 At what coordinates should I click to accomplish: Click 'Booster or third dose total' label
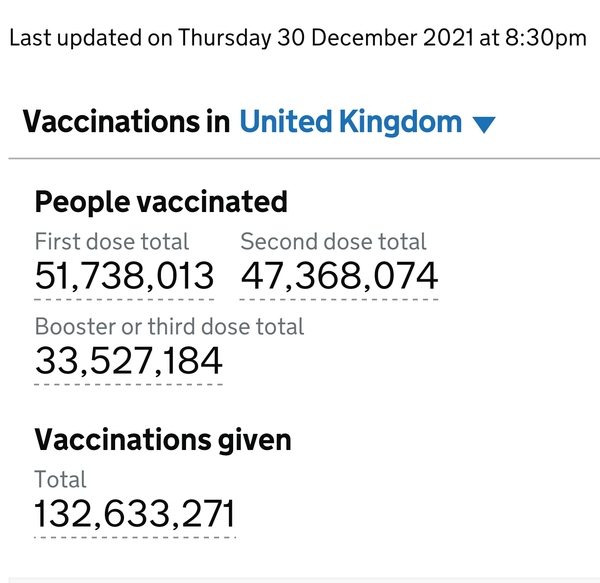click(x=169, y=327)
